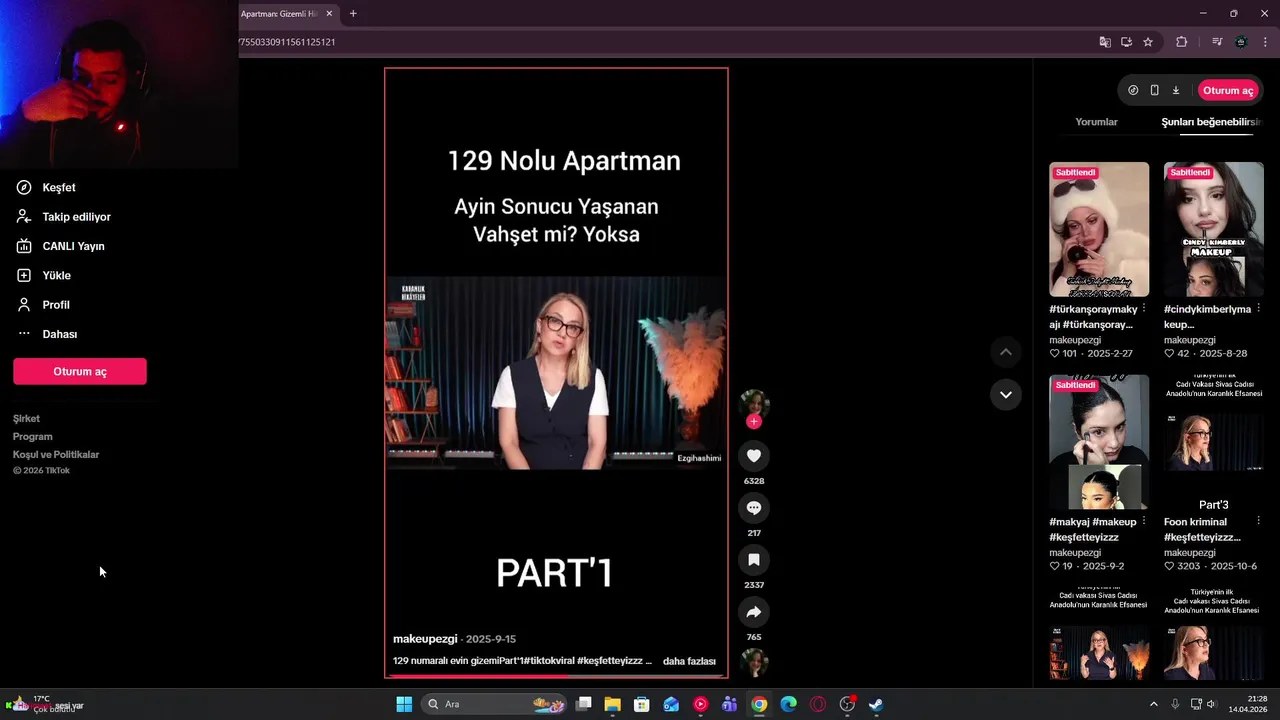Click the top-right Oturum aç button
The height and width of the screenshot is (720, 1280).
point(1228,90)
